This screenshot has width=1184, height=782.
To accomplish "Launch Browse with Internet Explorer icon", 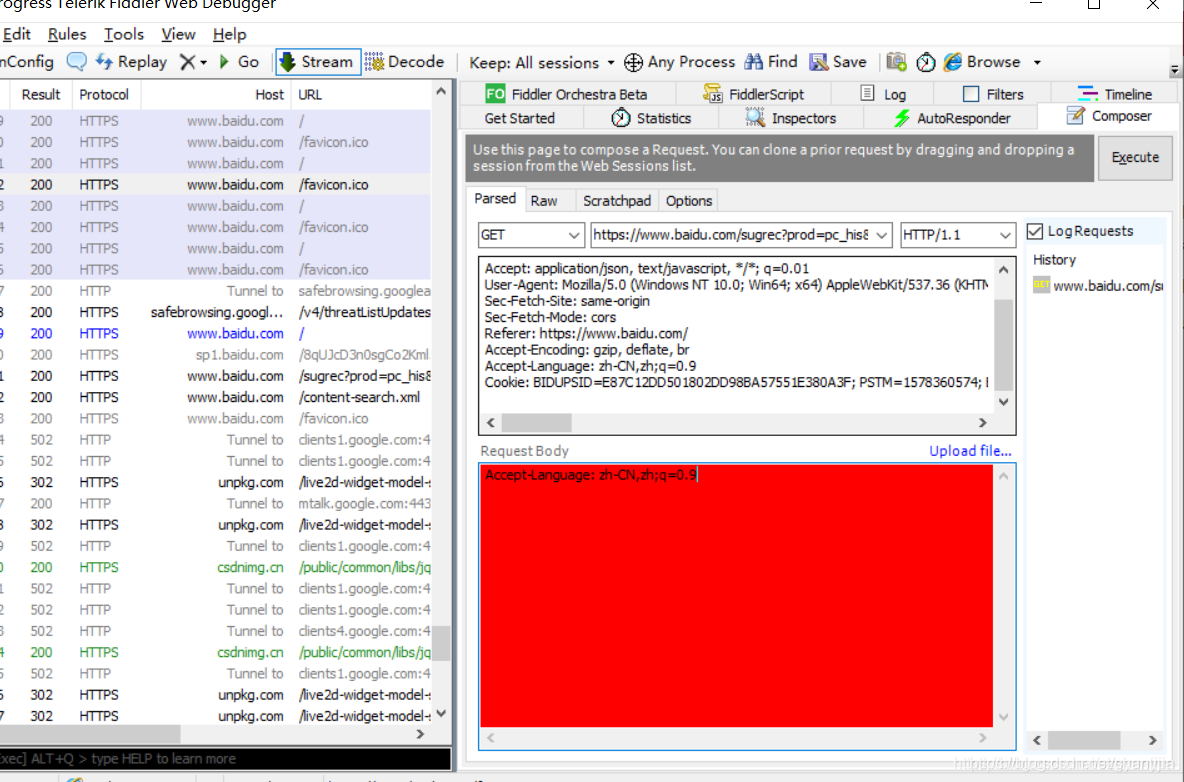I will click(x=982, y=62).
